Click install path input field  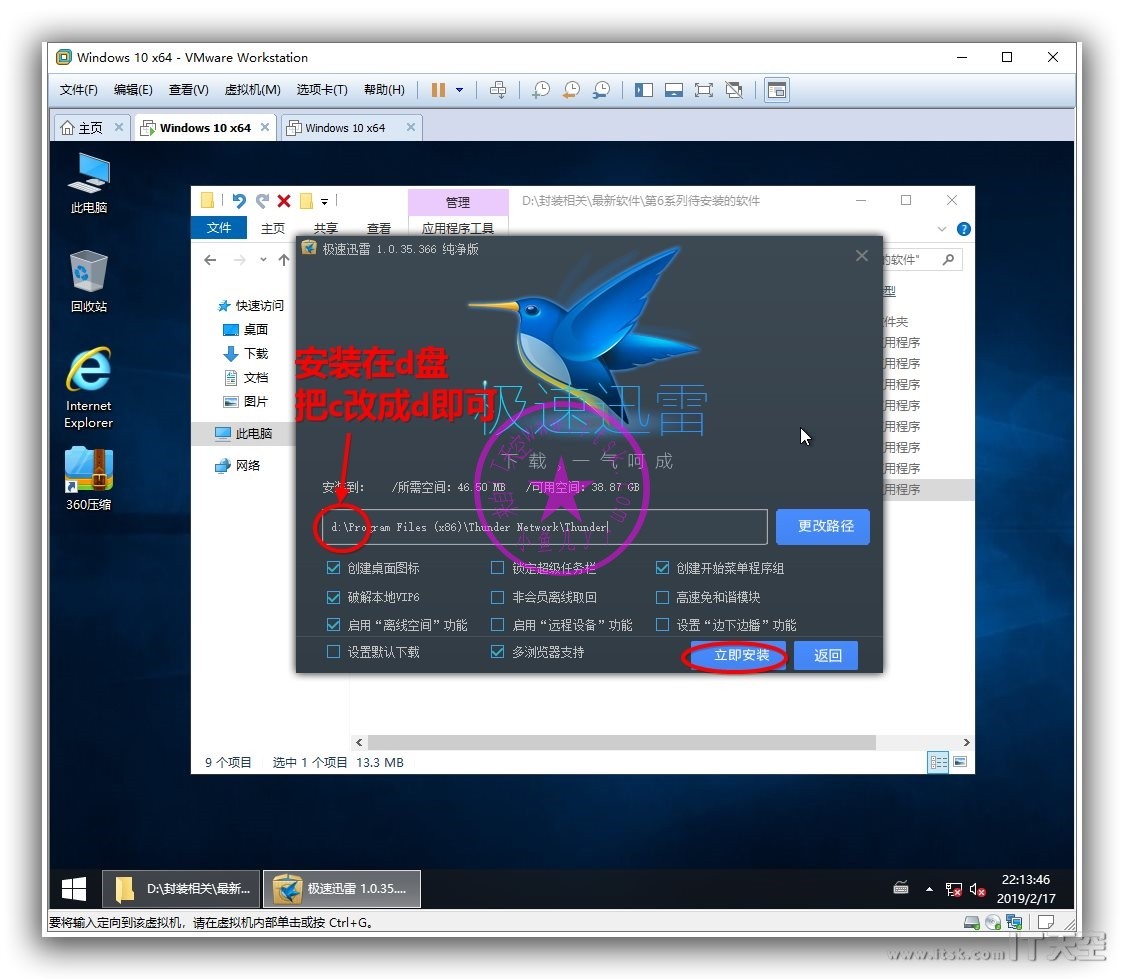[x=545, y=527]
